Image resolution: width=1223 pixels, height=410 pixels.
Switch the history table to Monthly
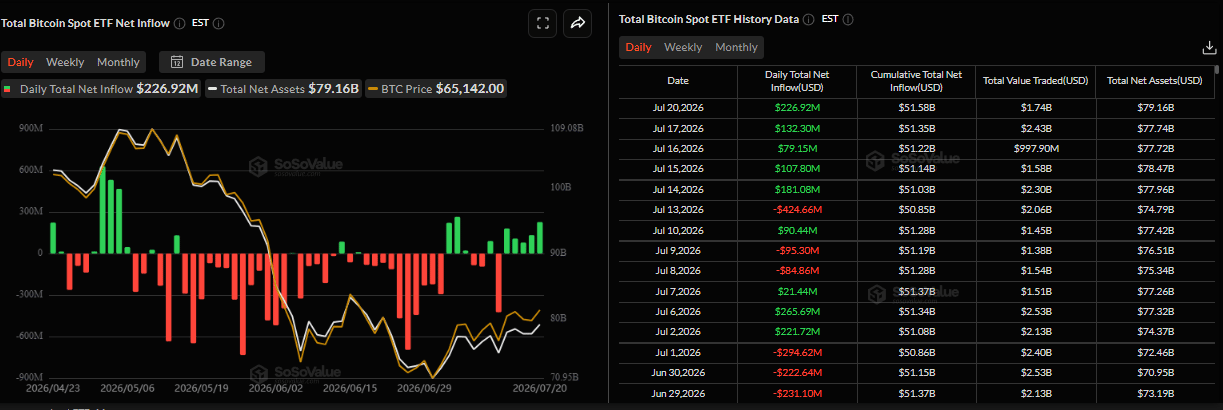[x=736, y=47]
